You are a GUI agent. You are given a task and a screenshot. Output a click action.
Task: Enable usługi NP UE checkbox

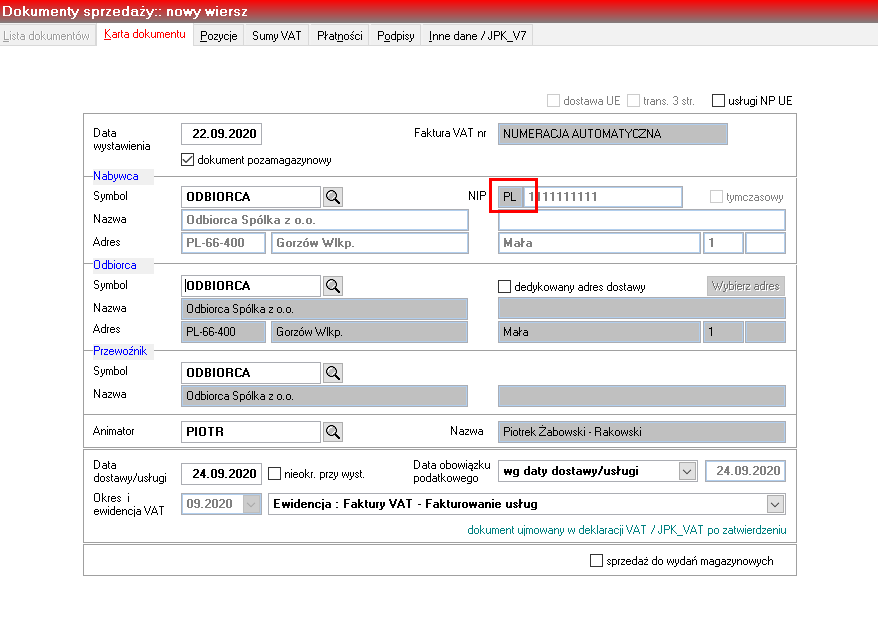pyautogui.click(x=718, y=101)
